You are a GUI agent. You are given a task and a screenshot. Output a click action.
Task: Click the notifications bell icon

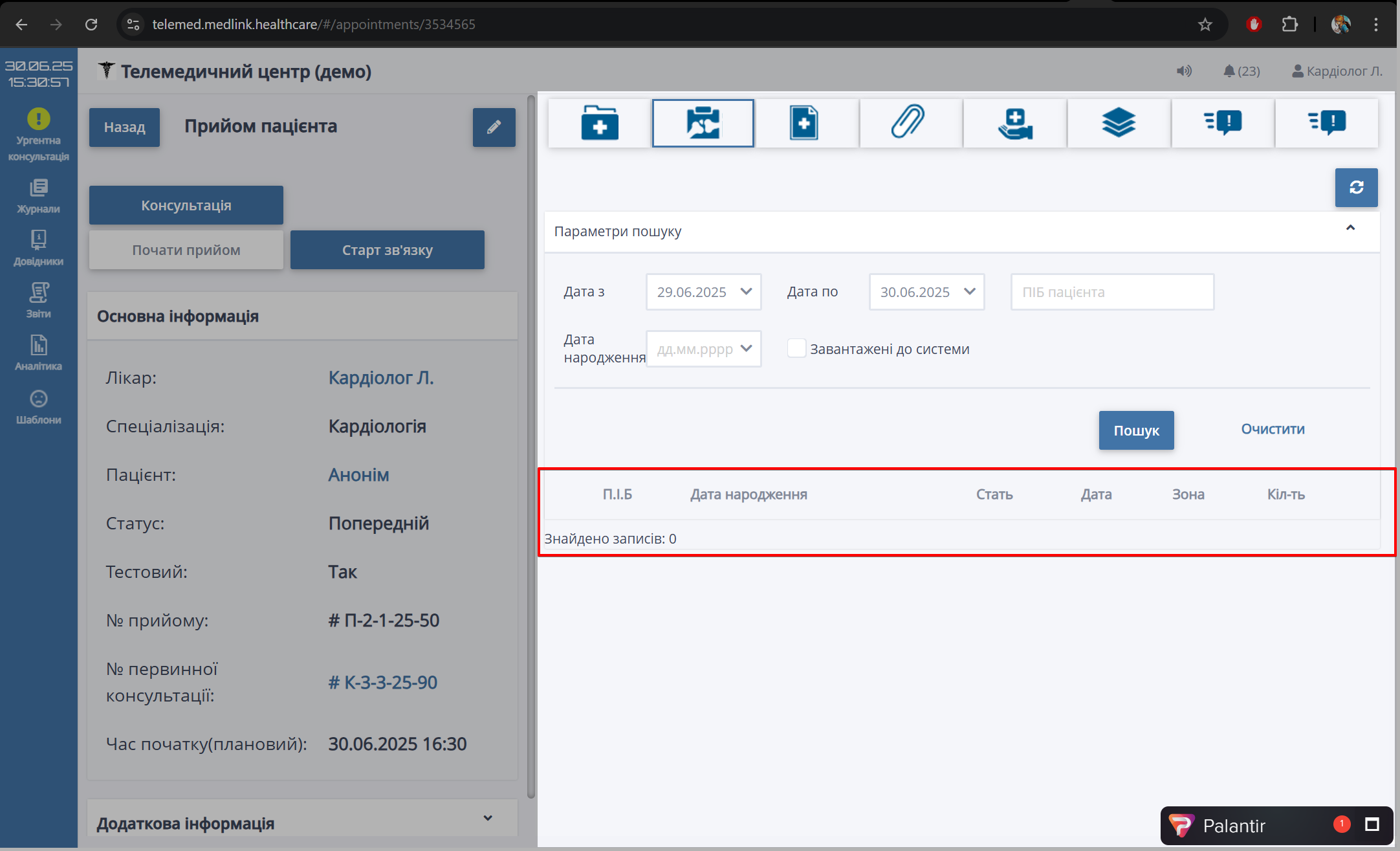[x=1229, y=71]
